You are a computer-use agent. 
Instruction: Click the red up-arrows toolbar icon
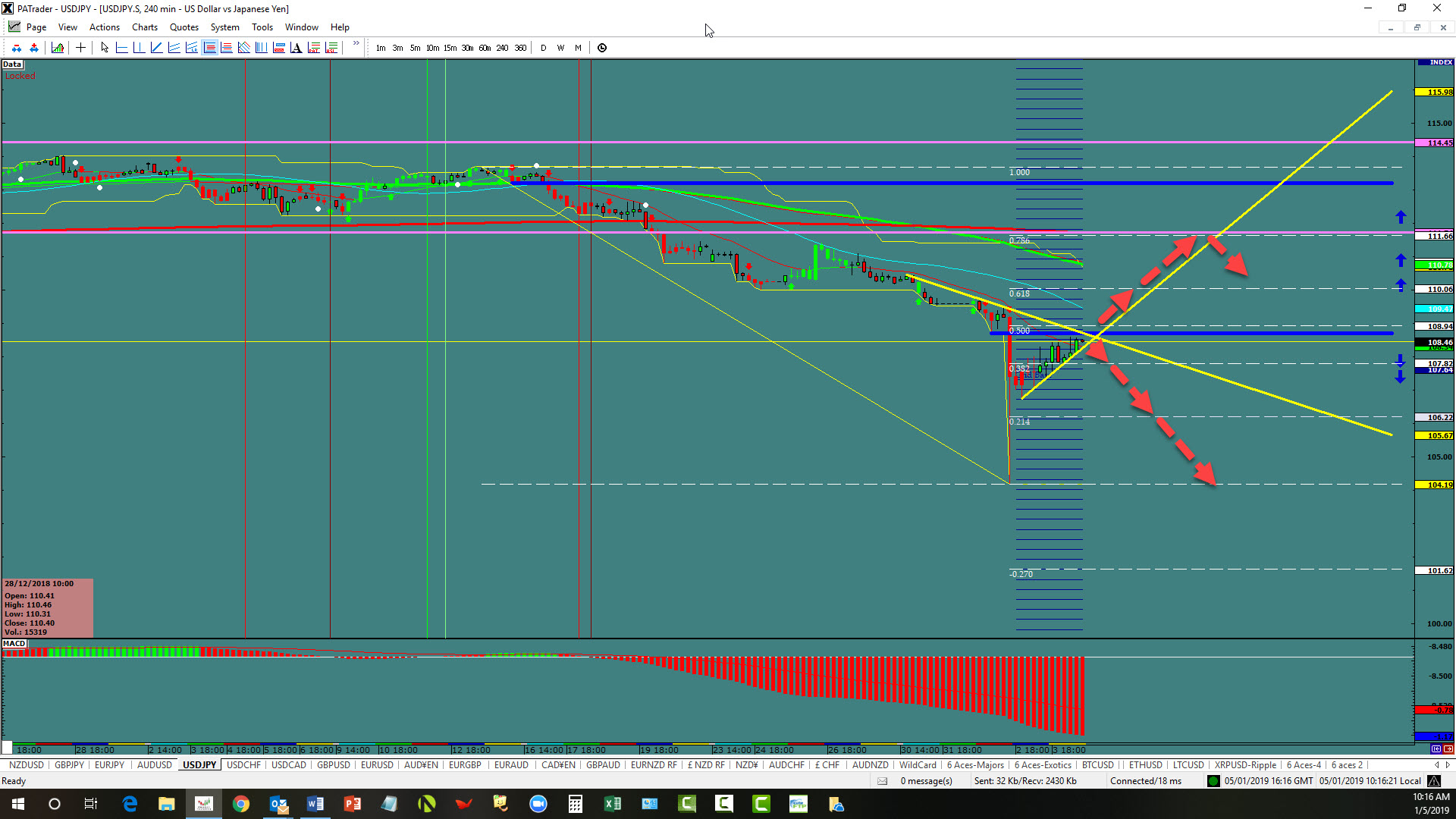[x=34, y=48]
